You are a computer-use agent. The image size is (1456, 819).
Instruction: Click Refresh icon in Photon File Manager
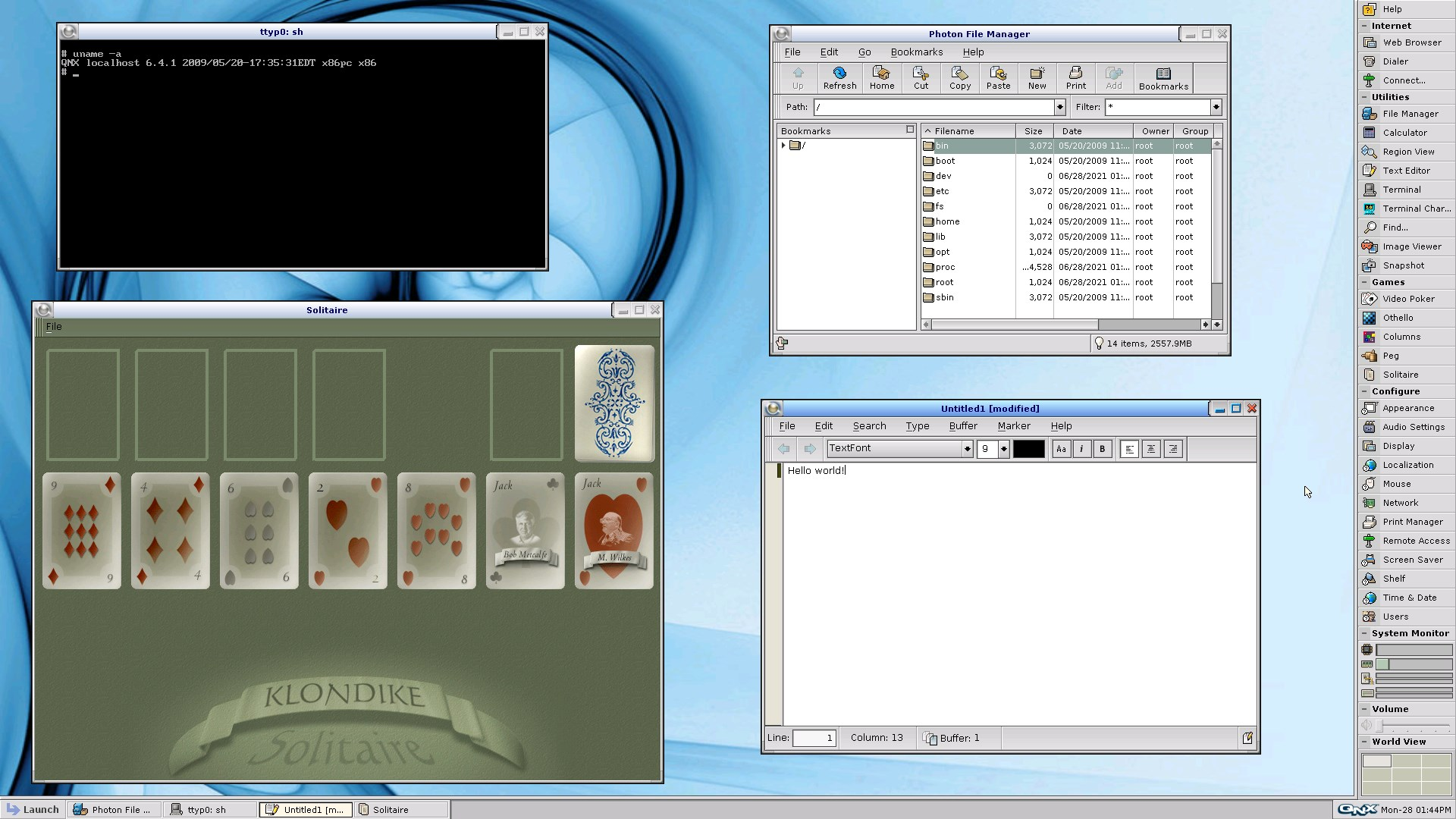pyautogui.click(x=839, y=77)
